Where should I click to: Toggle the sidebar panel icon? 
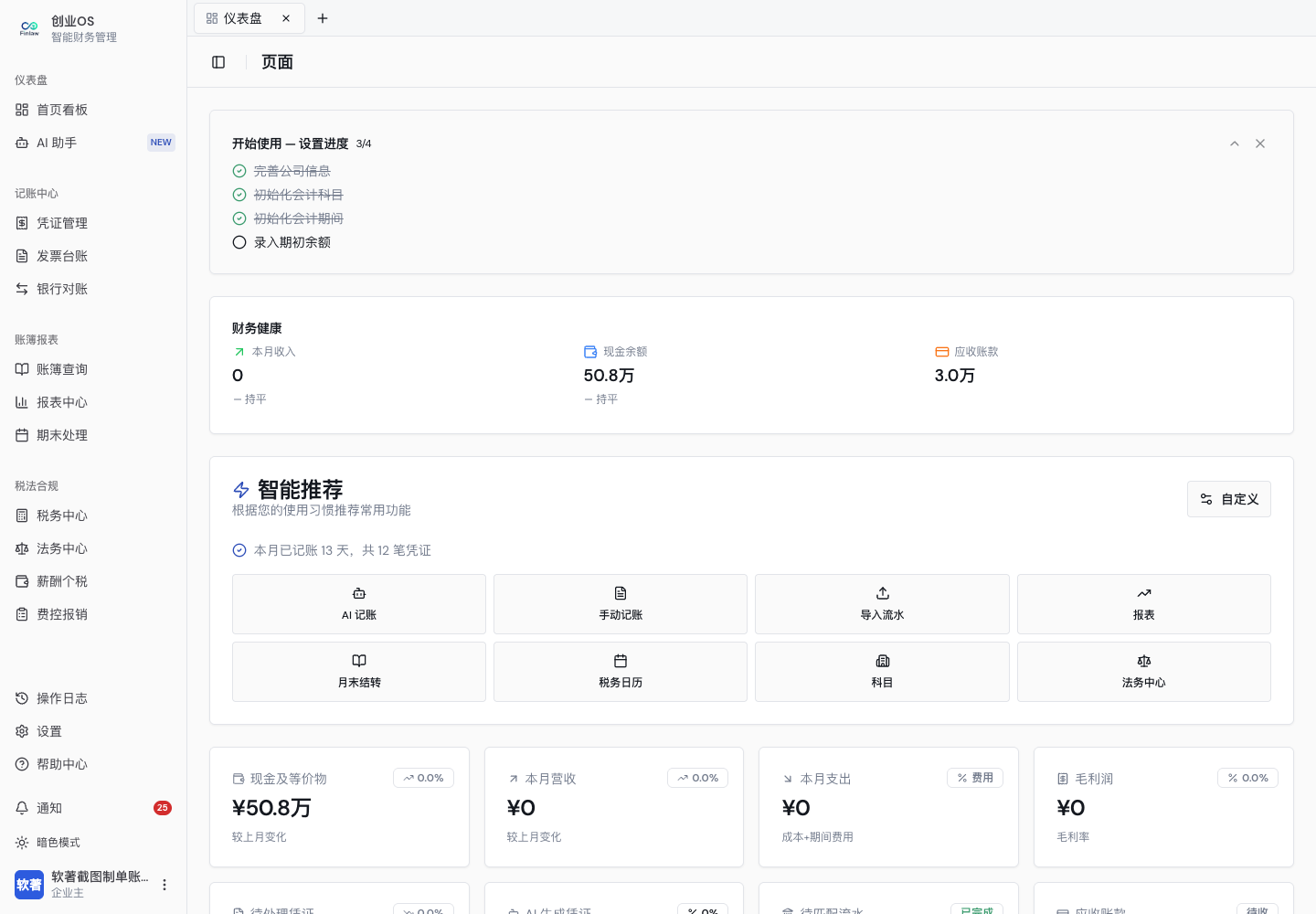218,62
